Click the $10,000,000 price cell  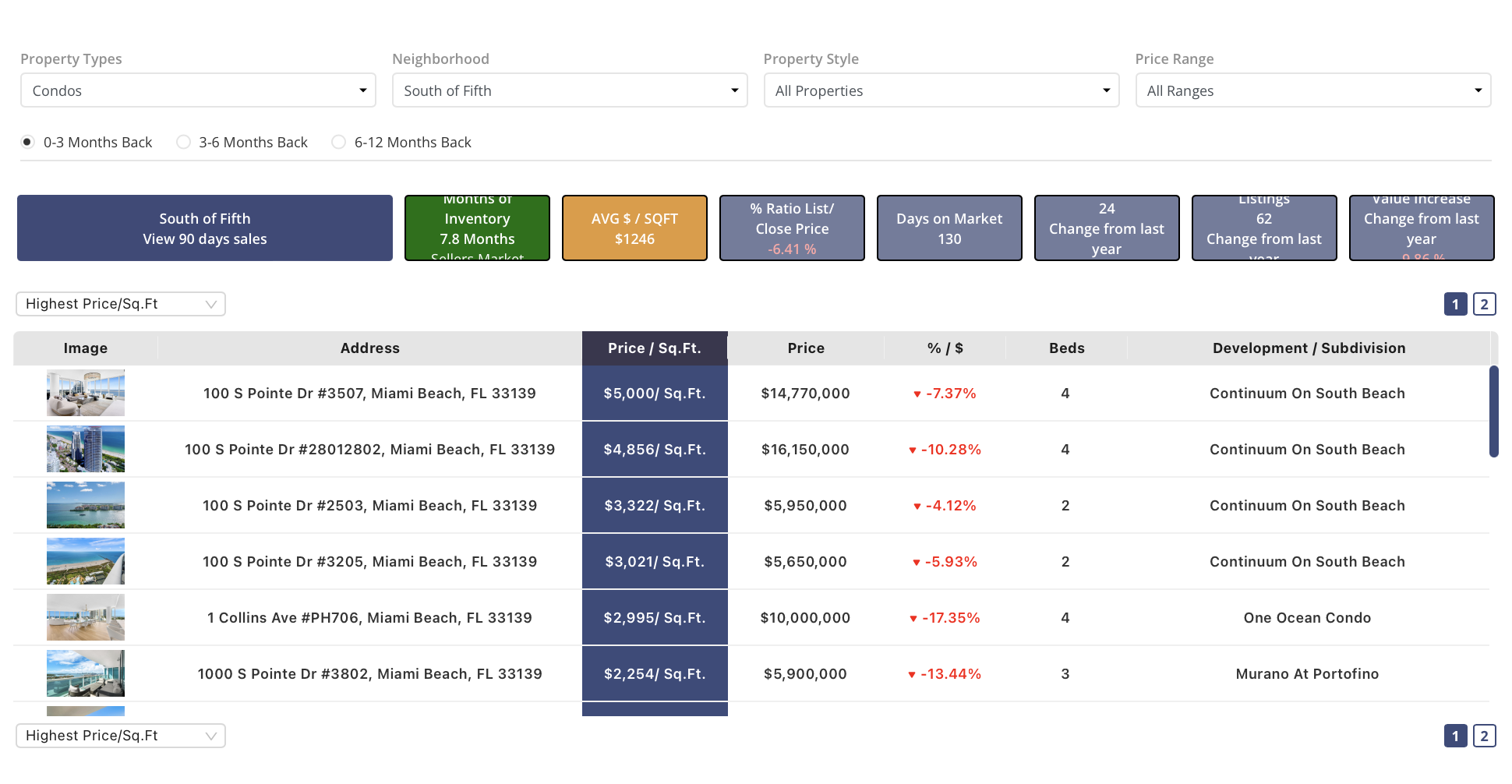click(806, 618)
